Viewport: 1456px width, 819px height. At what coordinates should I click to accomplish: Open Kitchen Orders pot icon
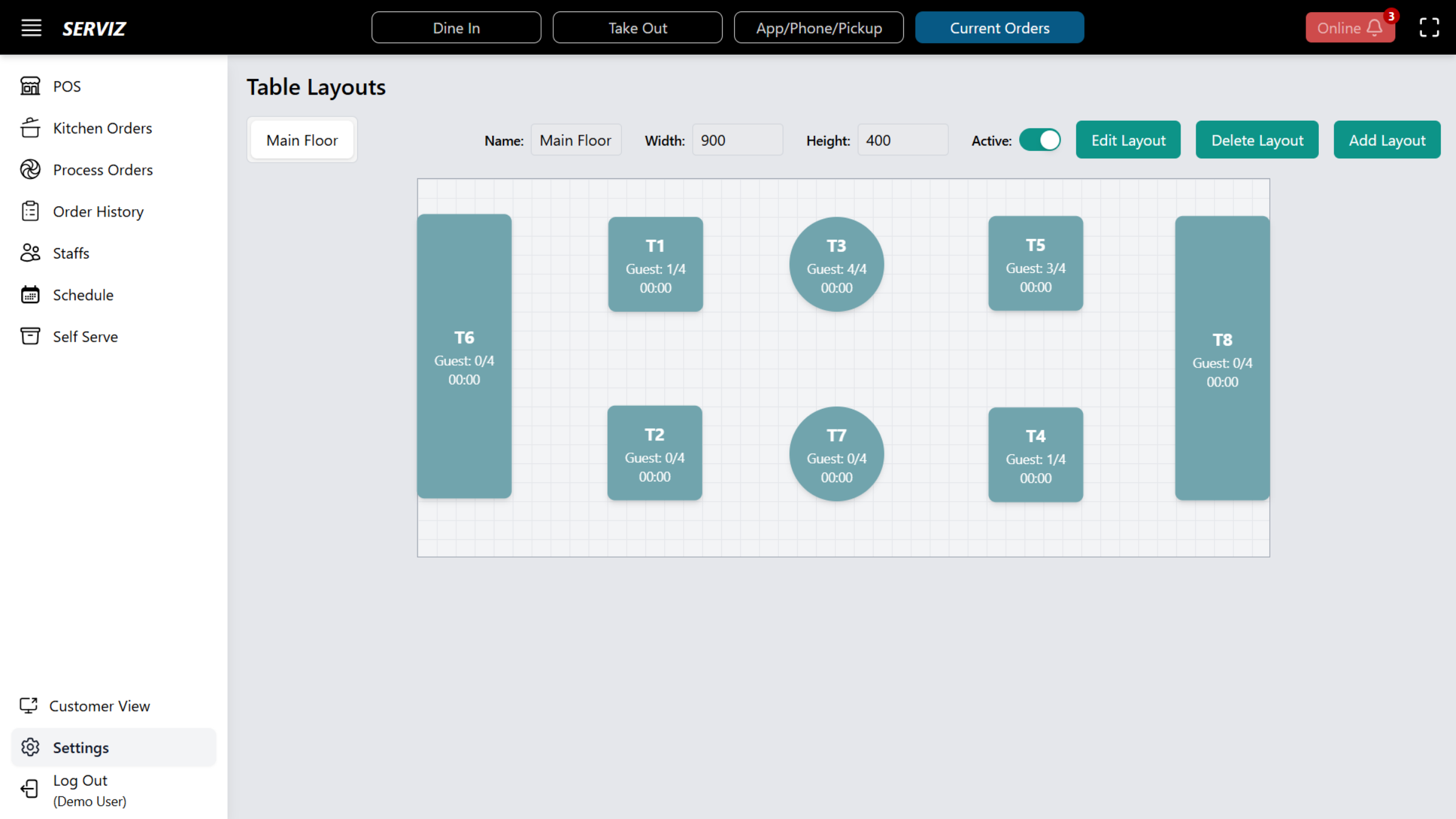[x=30, y=128]
